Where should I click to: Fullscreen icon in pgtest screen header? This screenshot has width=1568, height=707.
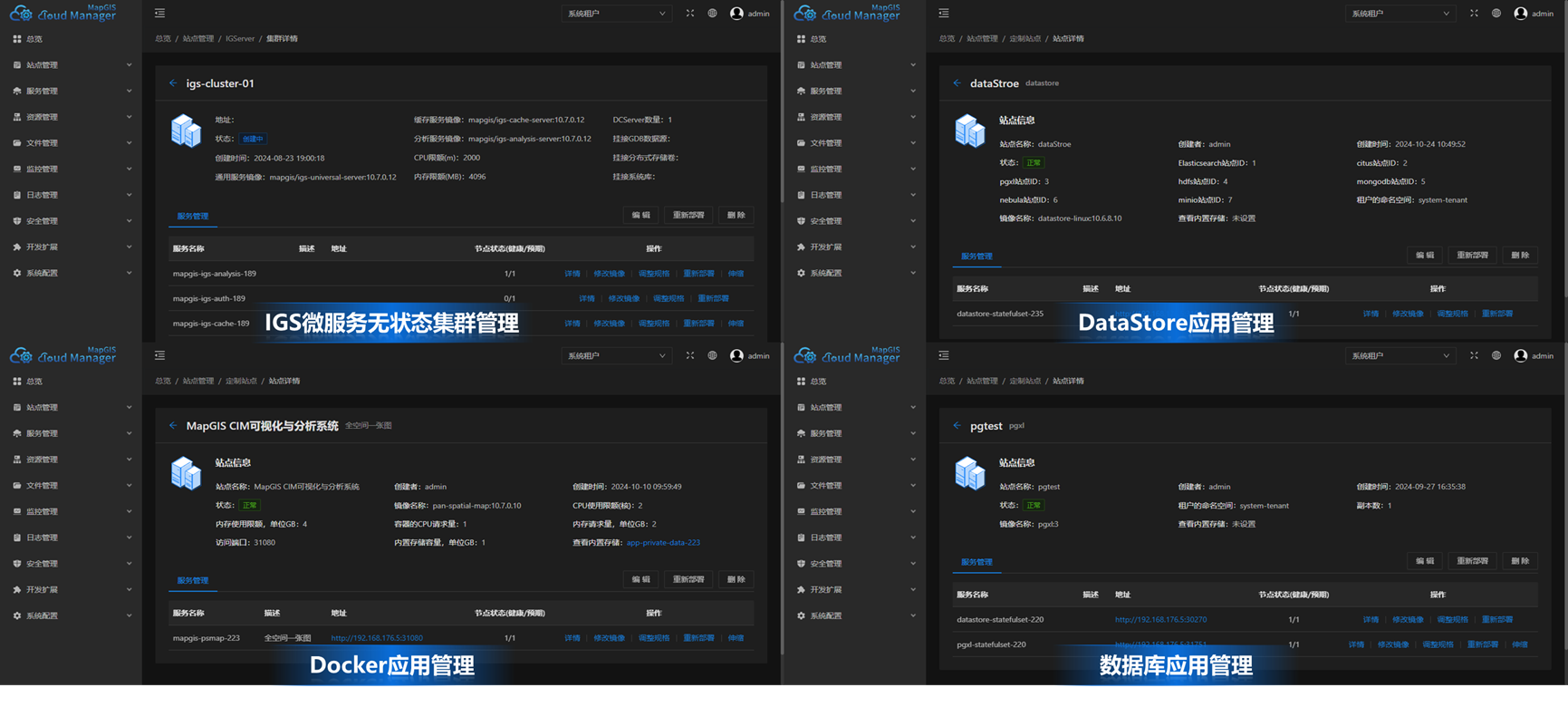1474,356
